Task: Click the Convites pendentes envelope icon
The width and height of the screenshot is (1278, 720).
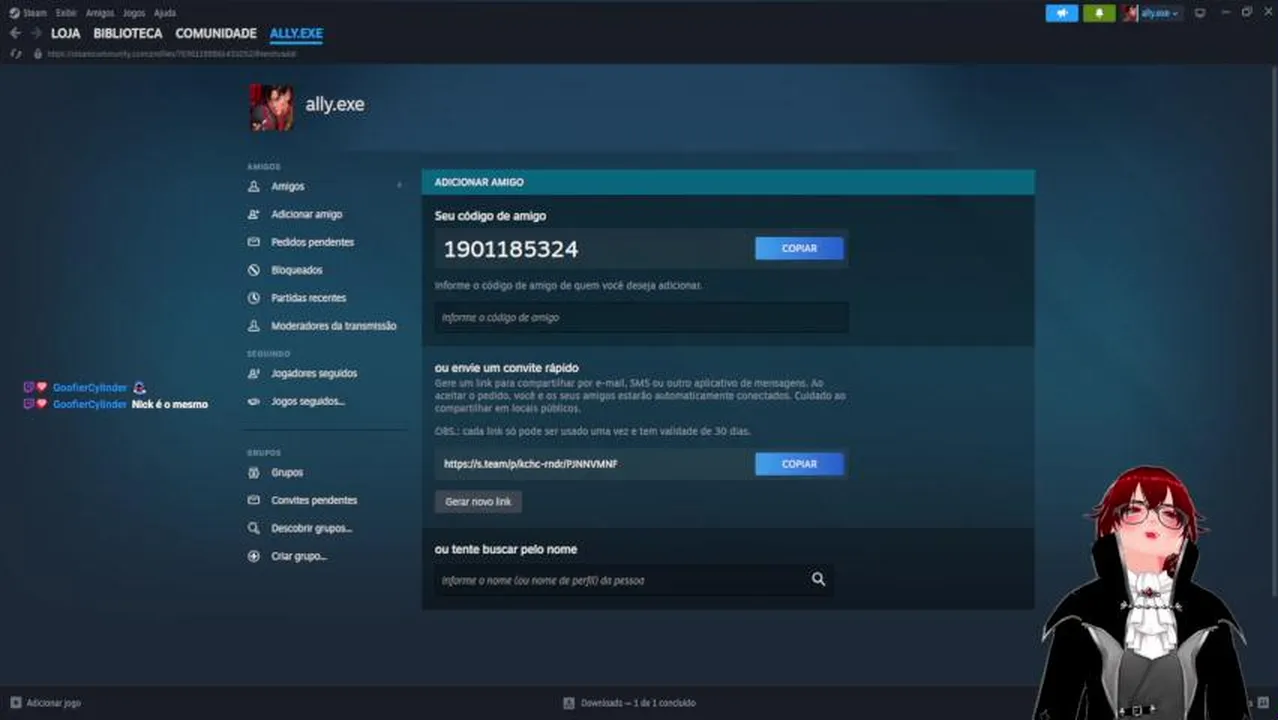Action: (253, 501)
